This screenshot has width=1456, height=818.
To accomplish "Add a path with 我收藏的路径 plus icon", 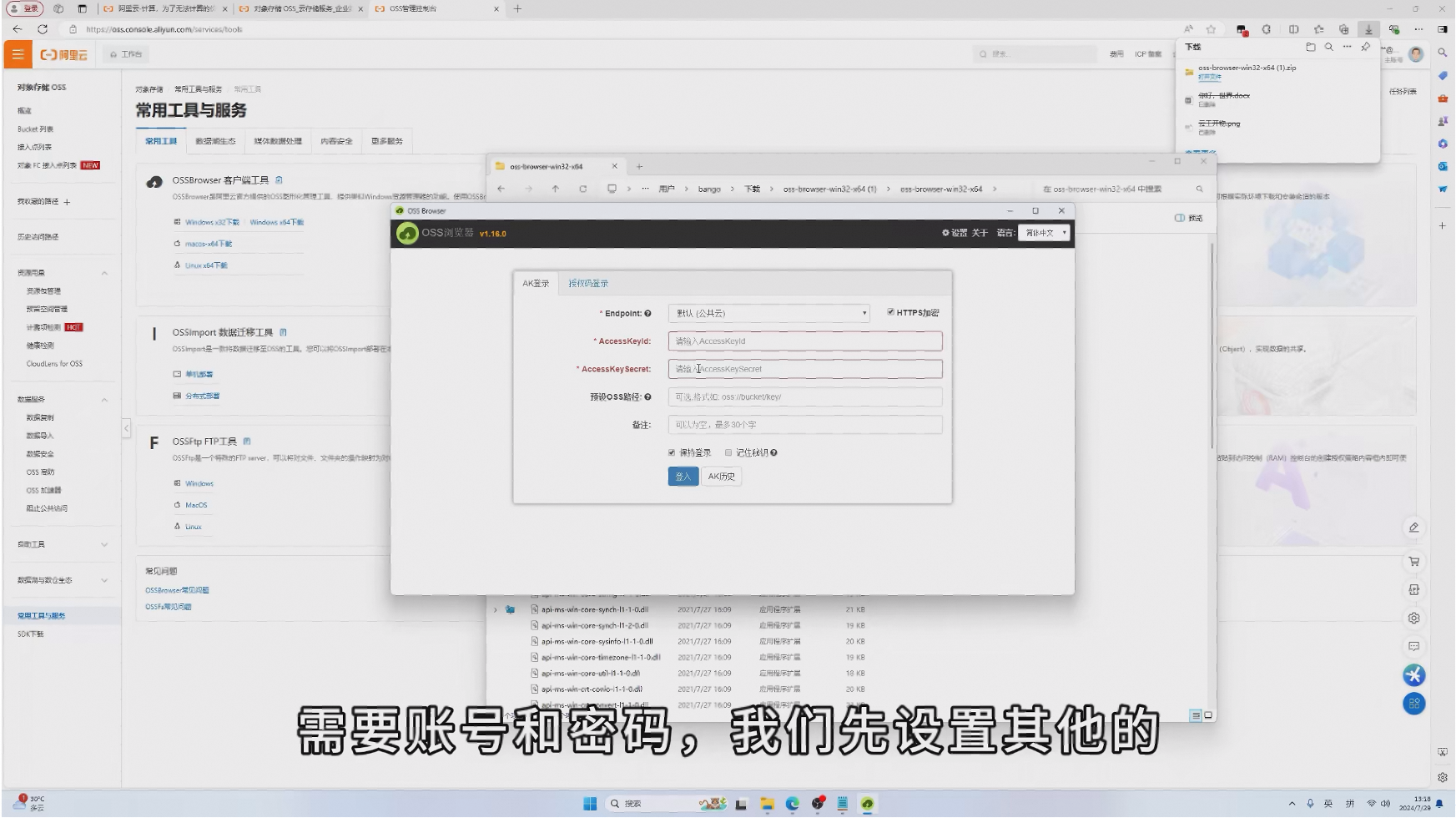I will click(x=67, y=202).
